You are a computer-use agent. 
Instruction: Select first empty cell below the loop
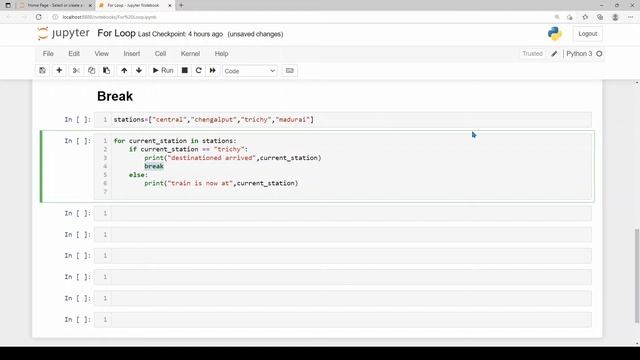coord(342,213)
